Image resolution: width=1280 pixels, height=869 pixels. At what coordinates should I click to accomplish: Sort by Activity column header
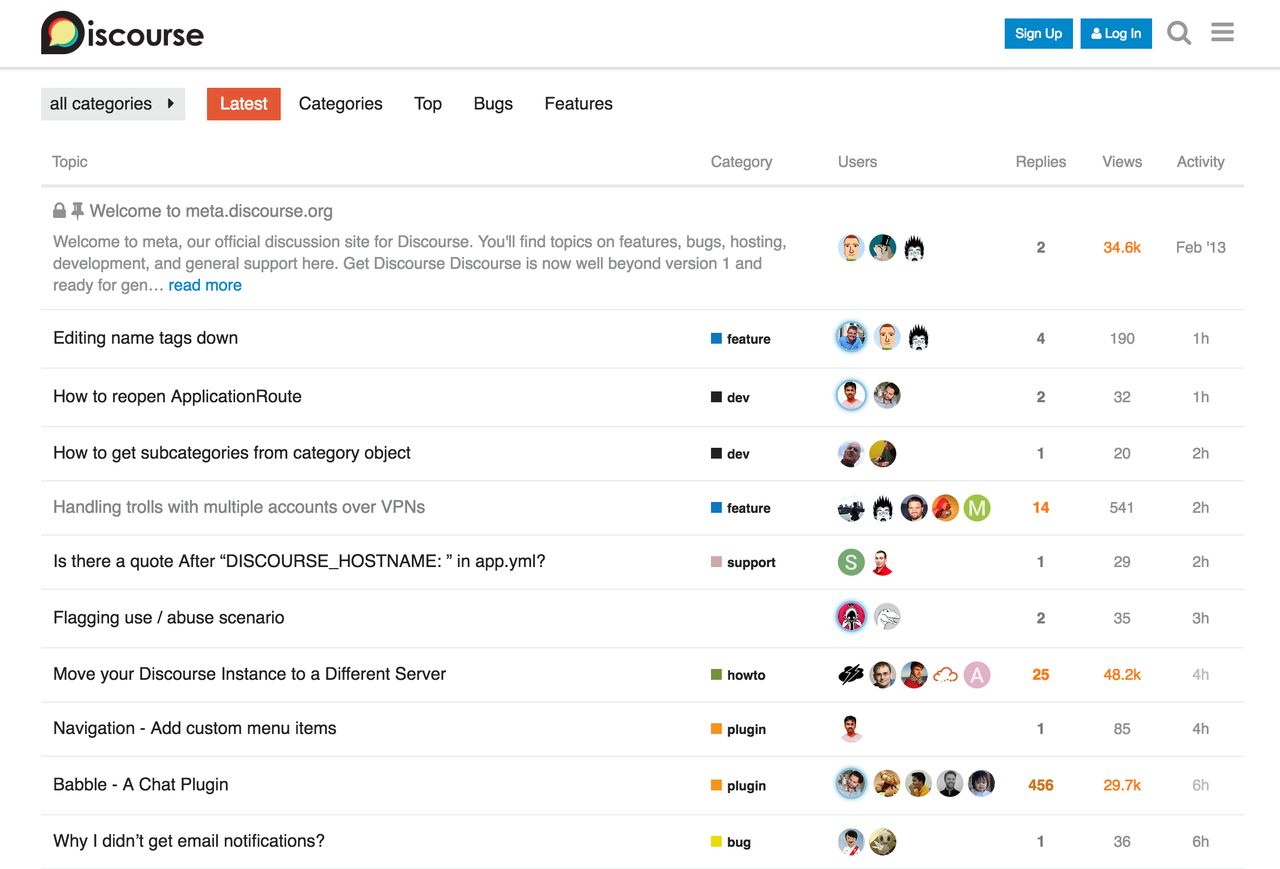[1201, 162]
